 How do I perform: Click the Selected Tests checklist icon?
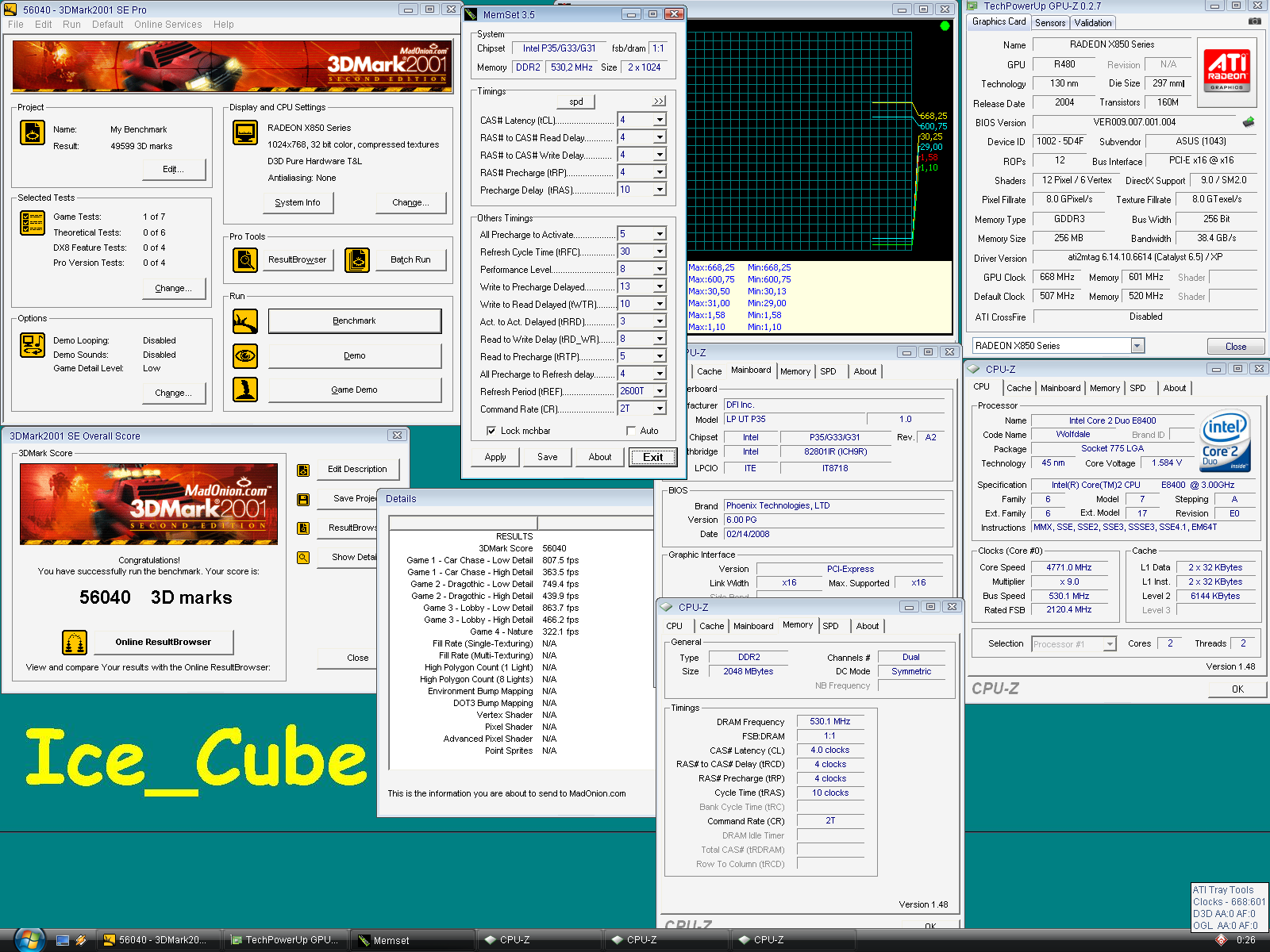click(33, 223)
